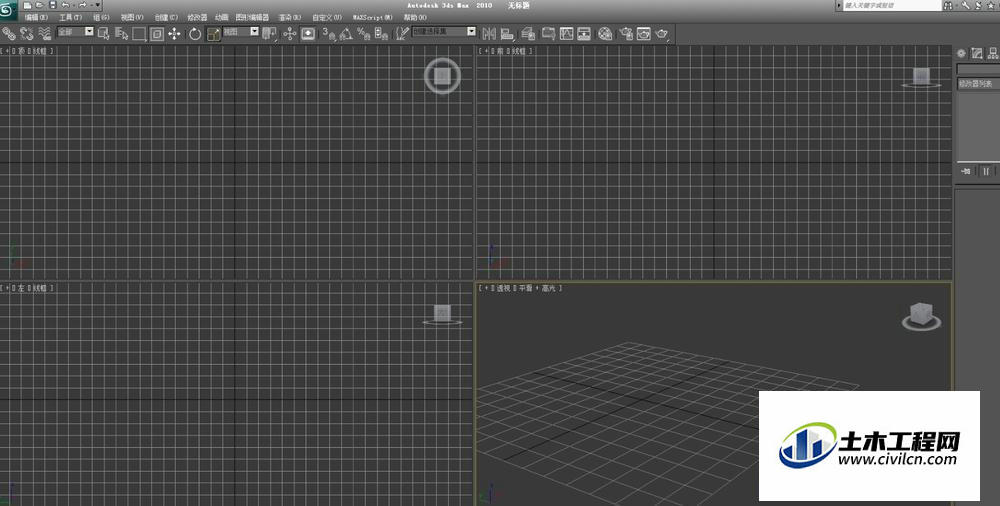Click the binoculars search icon in title bar

coord(948,5)
